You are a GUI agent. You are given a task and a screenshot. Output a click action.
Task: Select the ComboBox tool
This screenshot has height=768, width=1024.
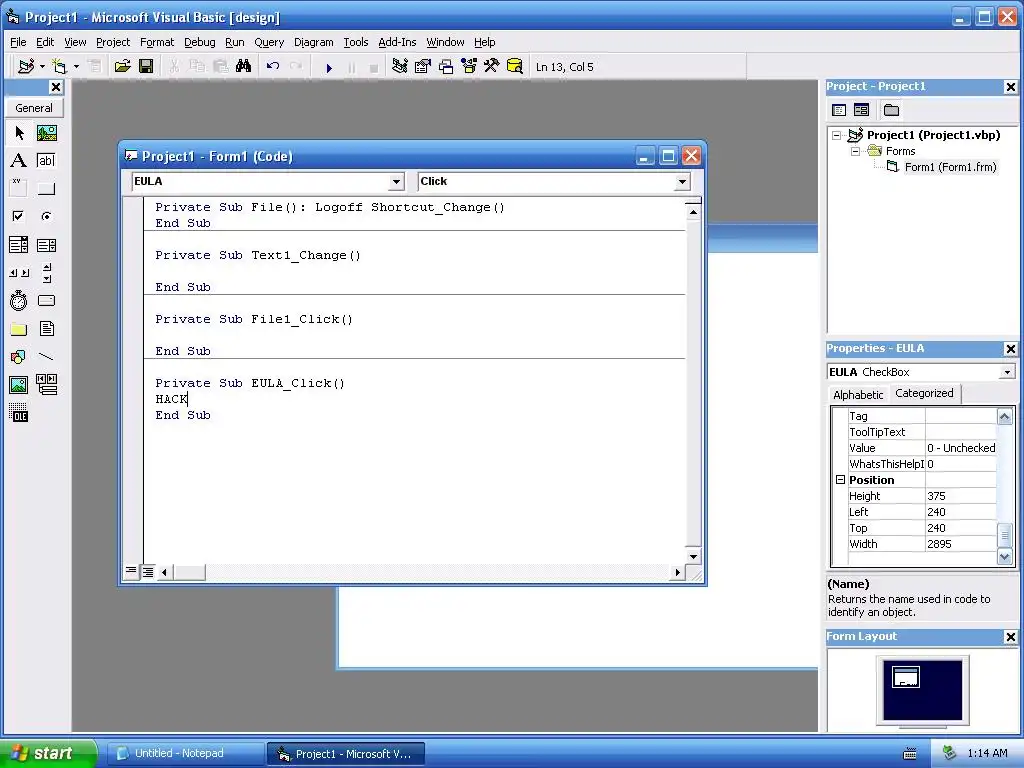(x=19, y=245)
